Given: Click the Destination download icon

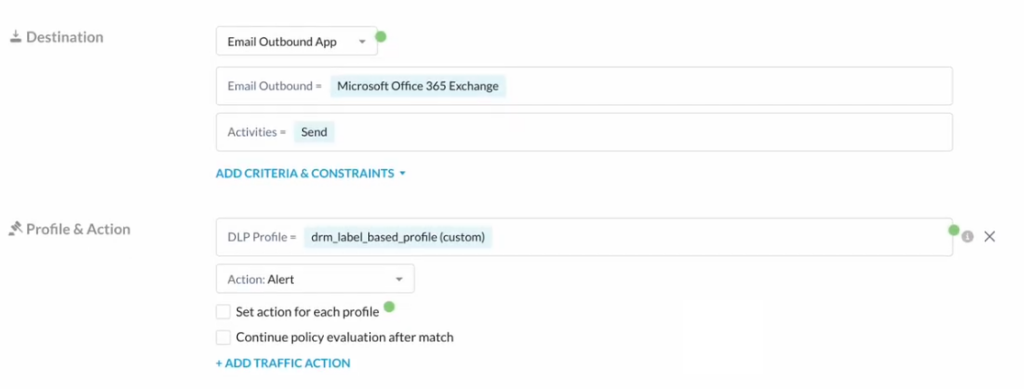Looking at the screenshot, I should pos(16,37).
